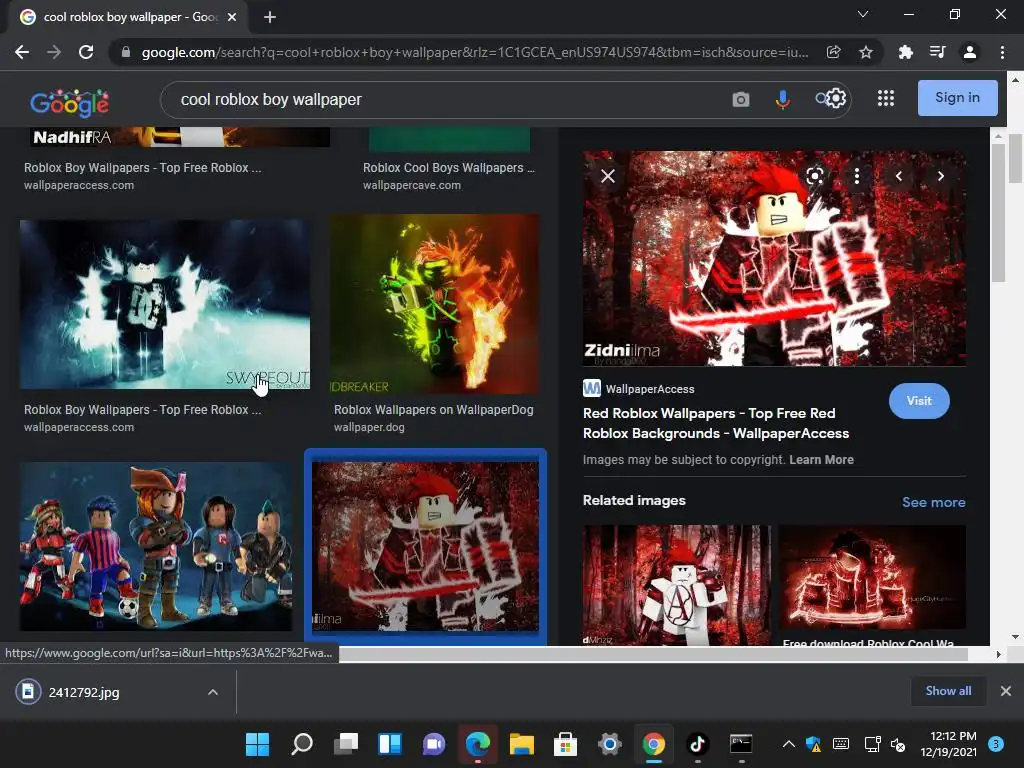Image resolution: width=1024 pixels, height=768 pixels.
Task: Click See more related images
Action: (x=933, y=502)
